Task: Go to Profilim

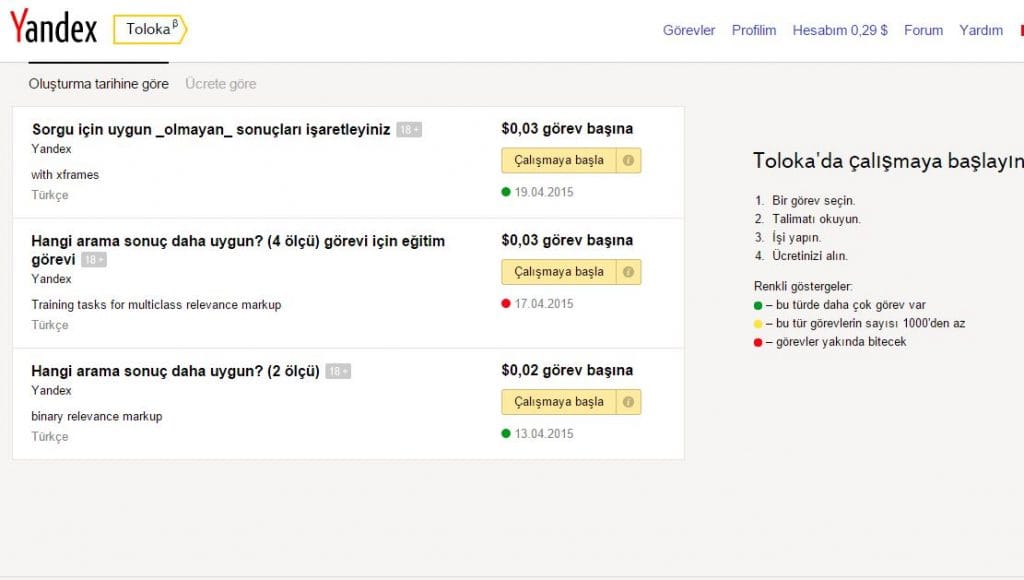Action: [753, 30]
